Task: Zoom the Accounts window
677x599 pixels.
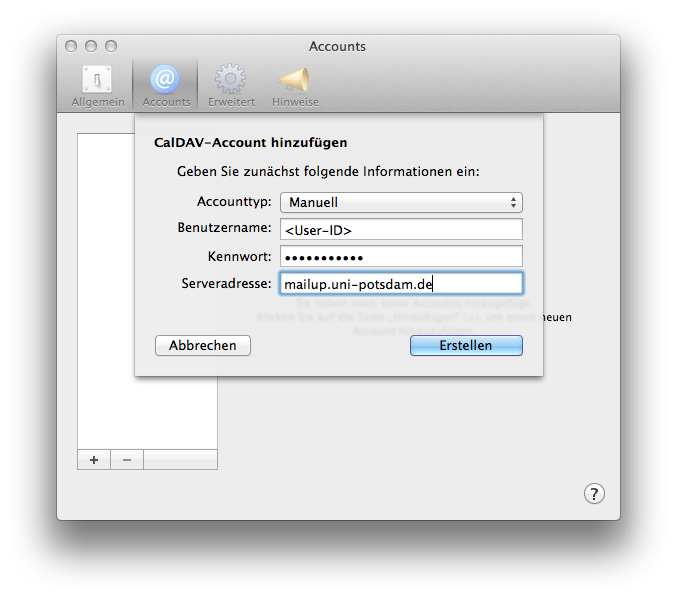Action: 111,46
